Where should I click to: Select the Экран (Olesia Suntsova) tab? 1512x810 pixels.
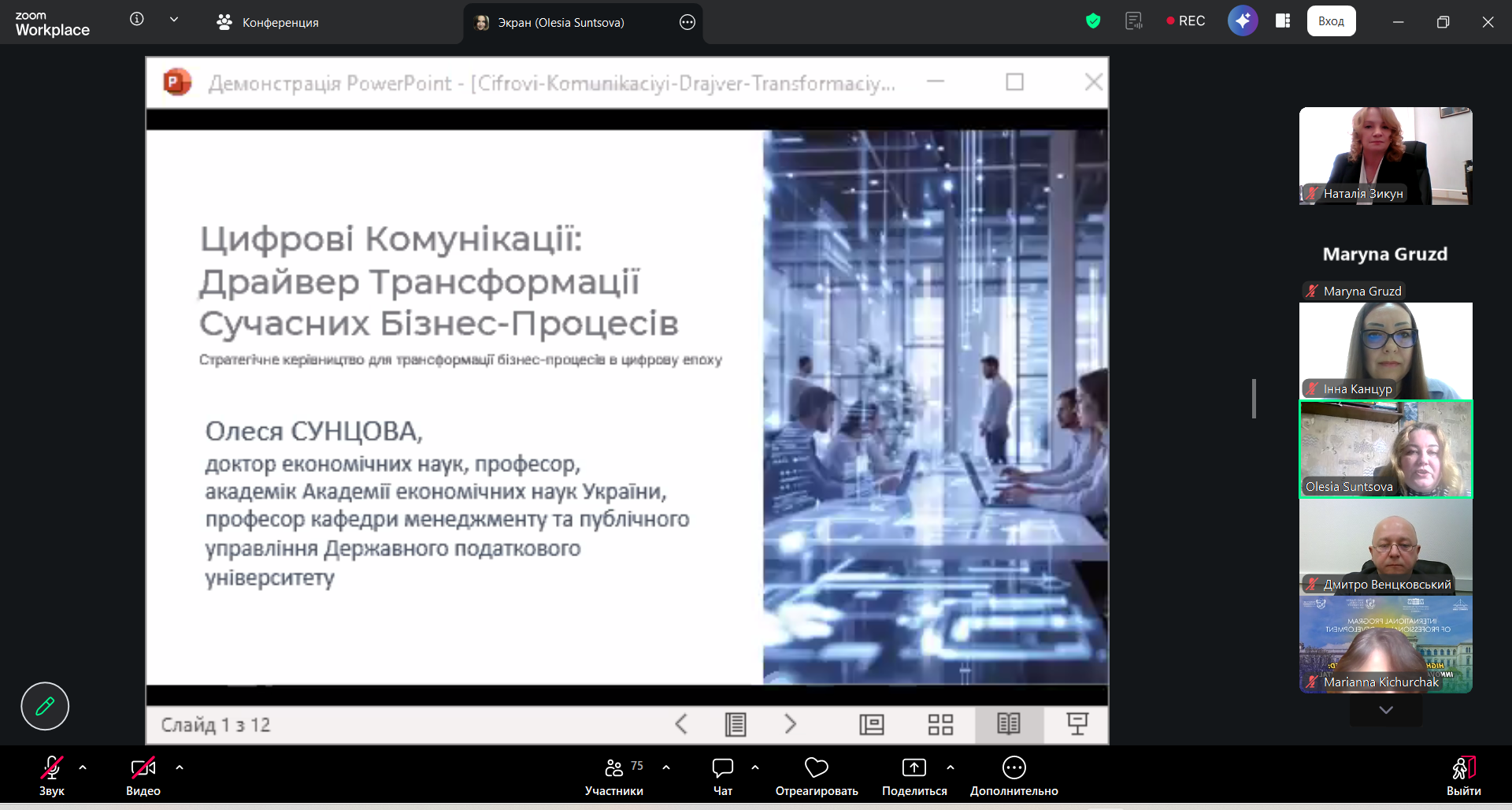pyautogui.click(x=559, y=23)
